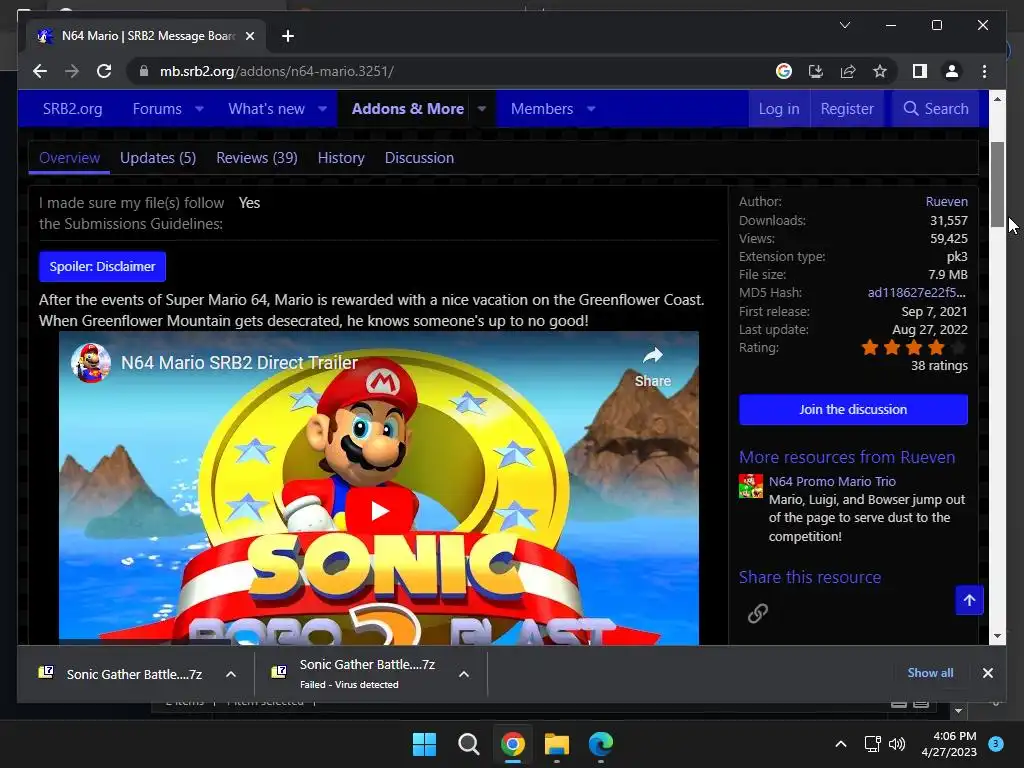The image size is (1024, 768).
Task: Click the page vertical scrollbar thumb
Action: [997, 184]
